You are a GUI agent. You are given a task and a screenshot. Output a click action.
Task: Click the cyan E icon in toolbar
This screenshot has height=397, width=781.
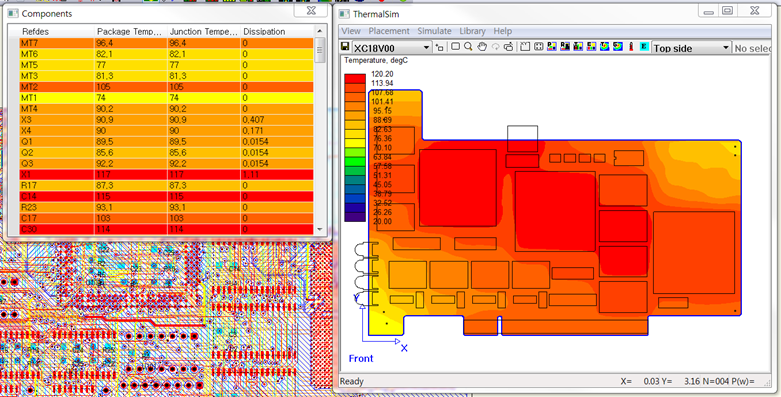tap(644, 47)
